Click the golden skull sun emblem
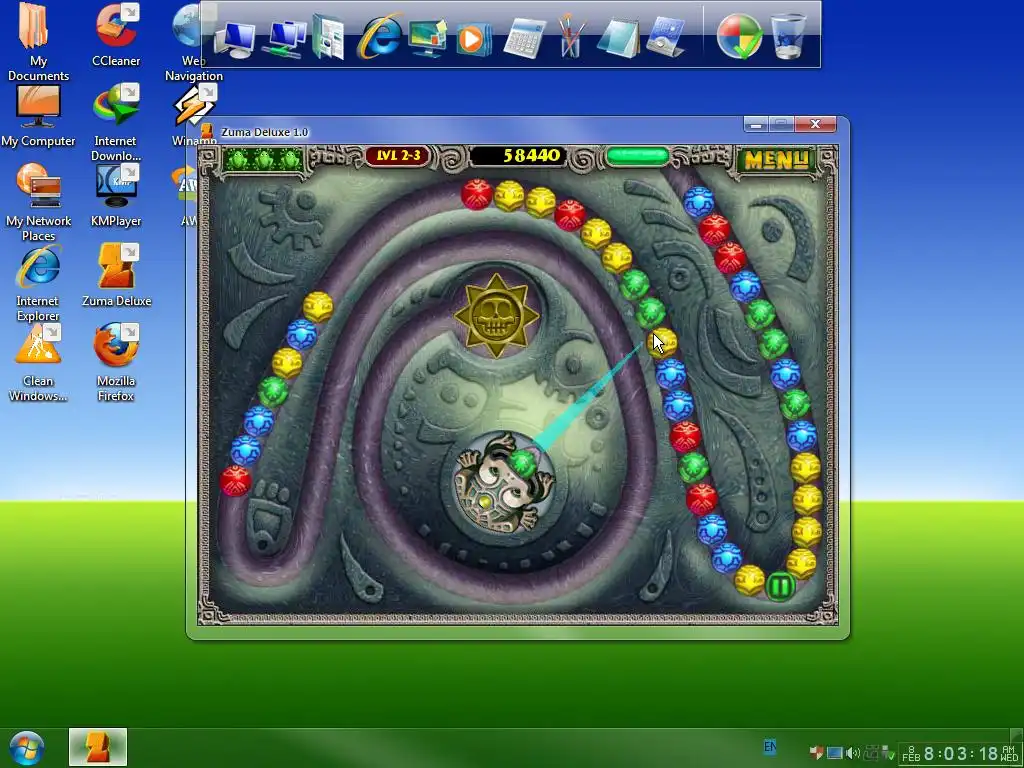The height and width of the screenshot is (768, 1024). [x=497, y=315]
